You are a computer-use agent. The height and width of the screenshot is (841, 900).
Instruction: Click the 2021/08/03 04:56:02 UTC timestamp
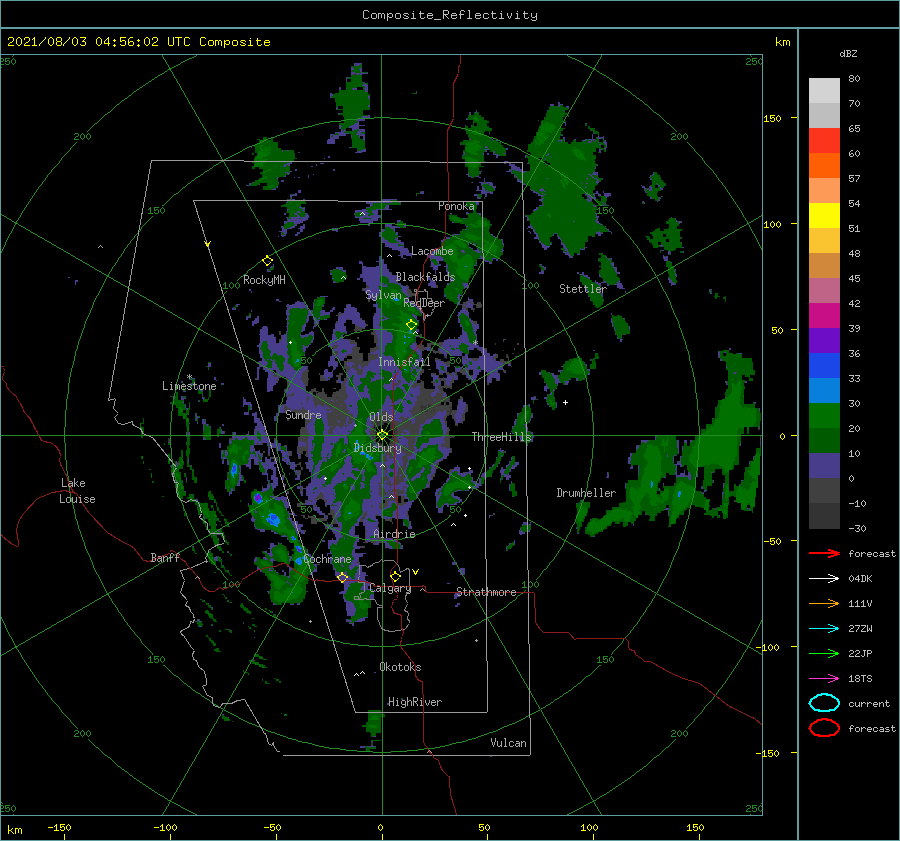click(138, 42)
